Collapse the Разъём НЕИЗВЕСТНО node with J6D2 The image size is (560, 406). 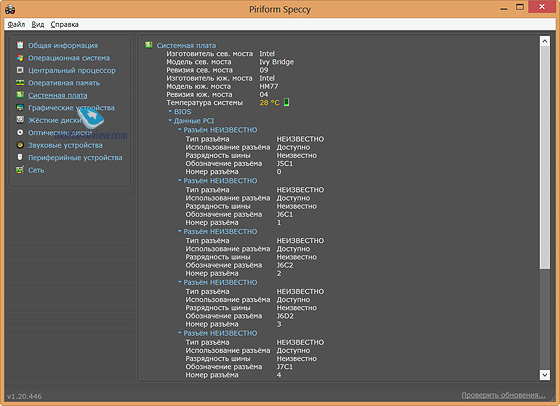[x=180, y=282]
